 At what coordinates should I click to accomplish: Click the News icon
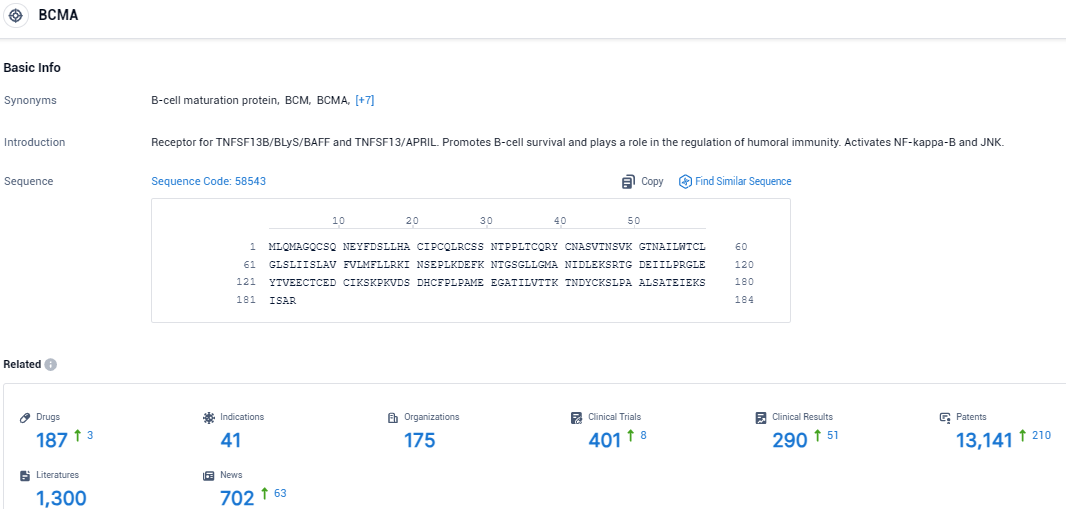pos(209,476)
